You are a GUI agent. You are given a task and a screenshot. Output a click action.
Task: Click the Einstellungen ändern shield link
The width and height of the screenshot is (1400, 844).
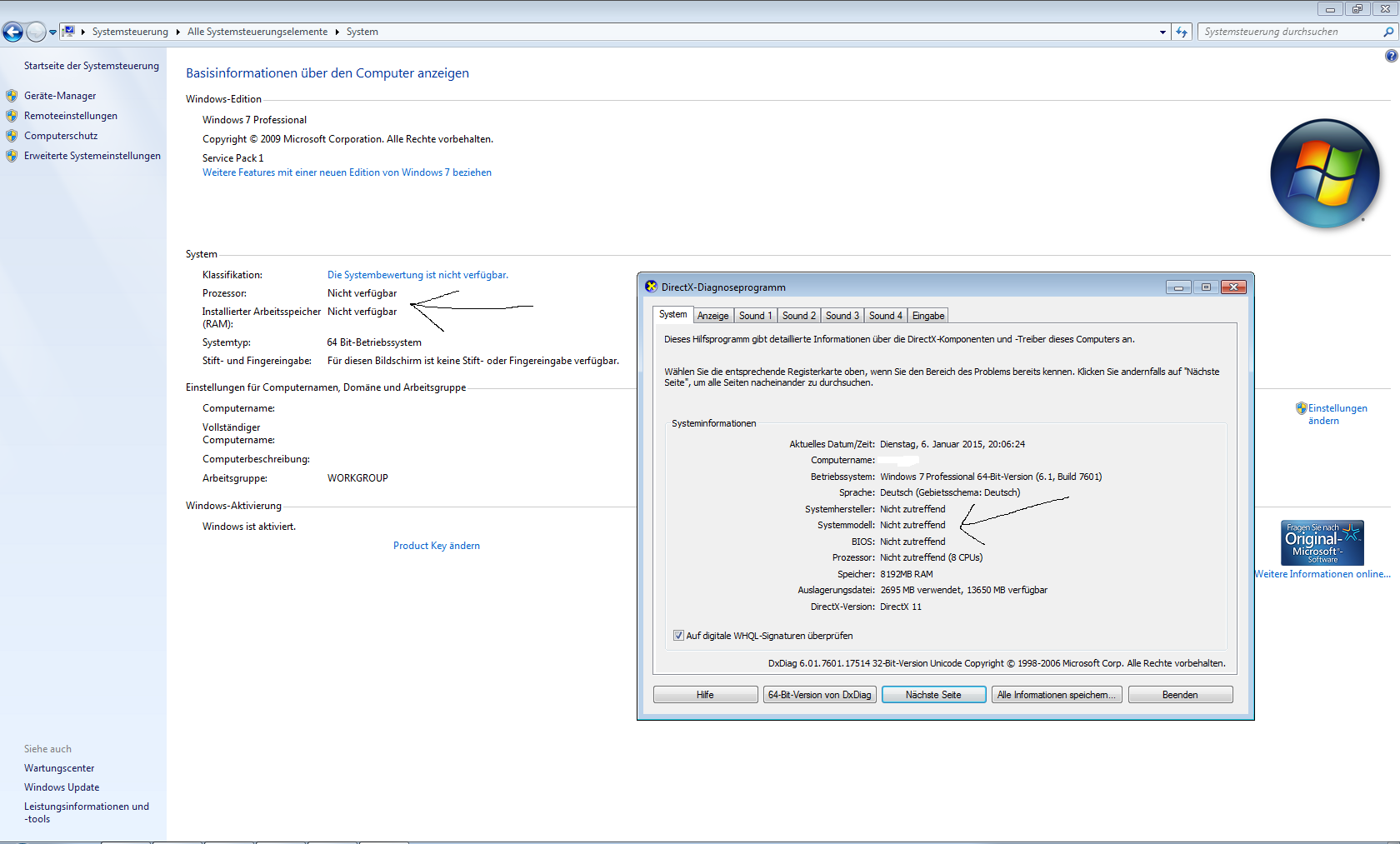tap(1332, 414)
